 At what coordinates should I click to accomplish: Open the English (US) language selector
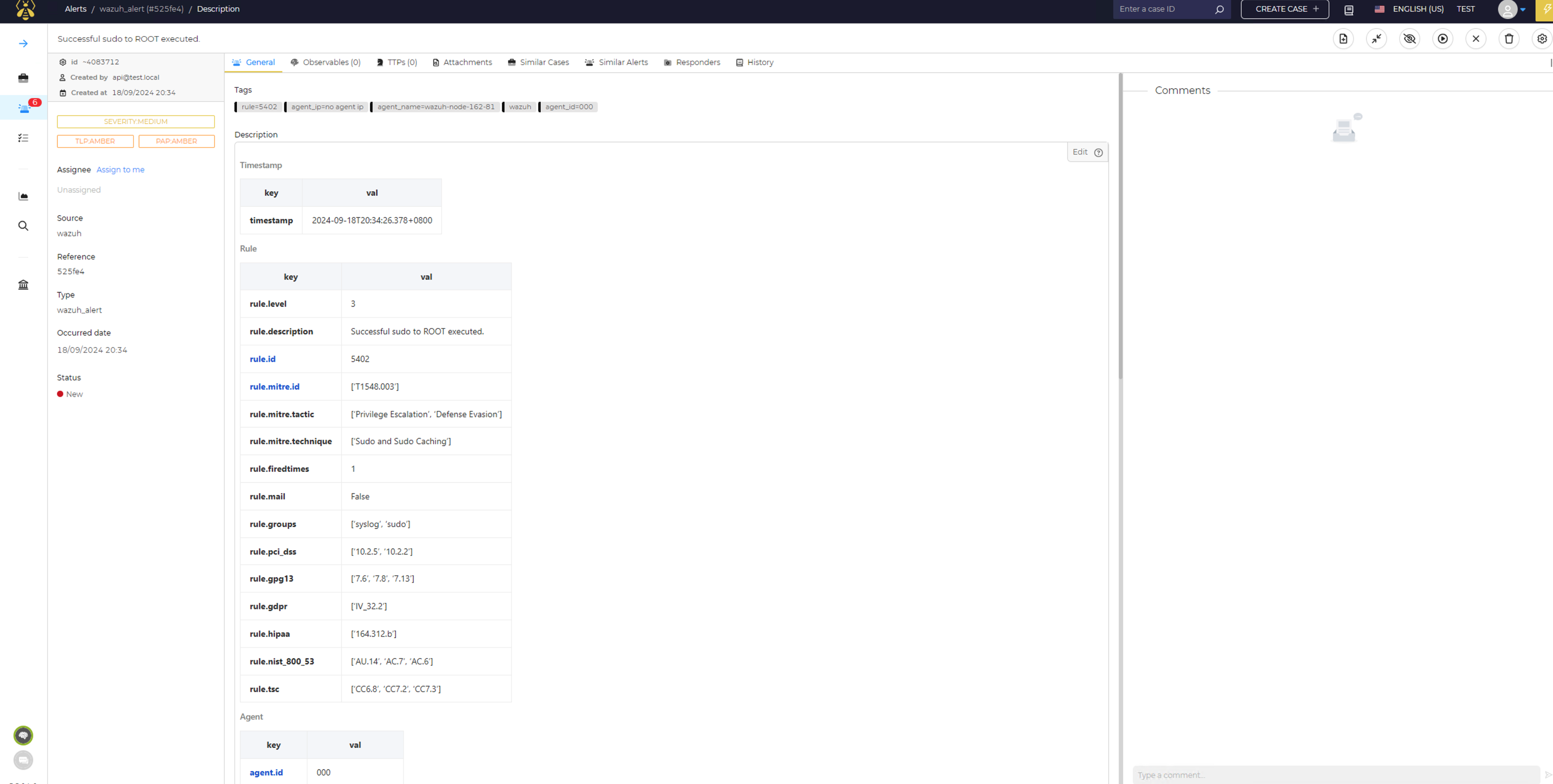(x=1409, y=9)
